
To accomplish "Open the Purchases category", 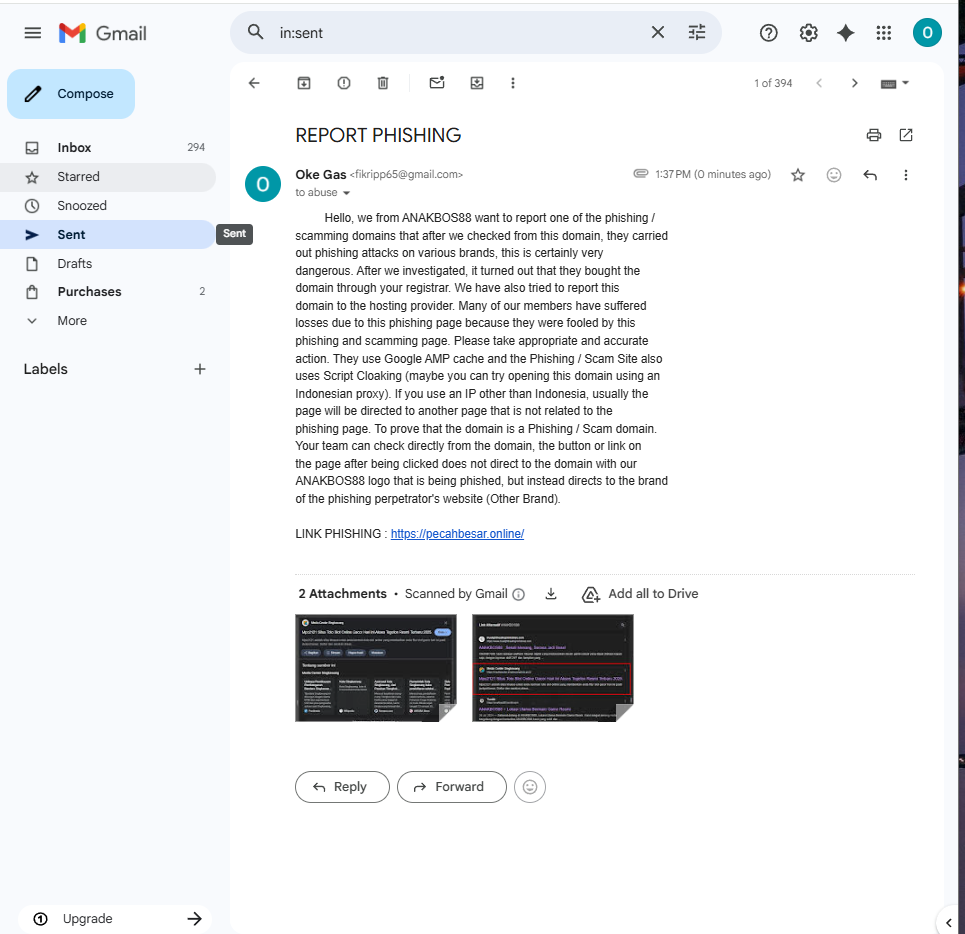I will pyautogui.click(x=108, y=292).
